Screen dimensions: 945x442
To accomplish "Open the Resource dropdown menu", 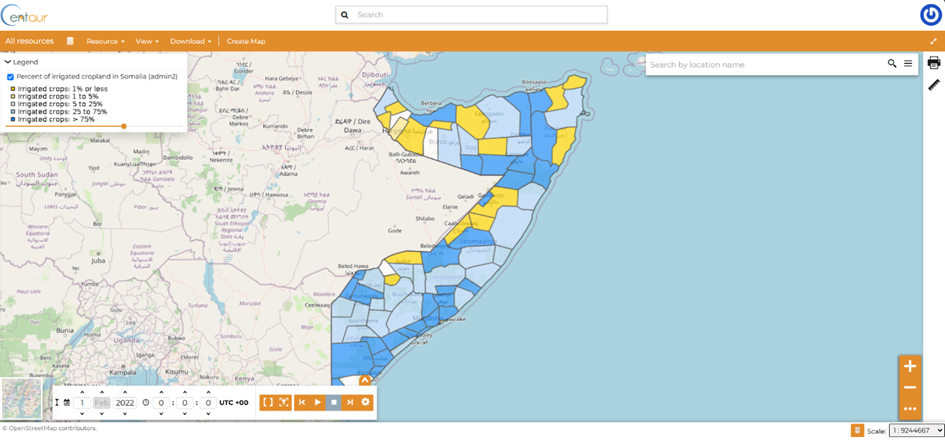I will pos(105,41).
